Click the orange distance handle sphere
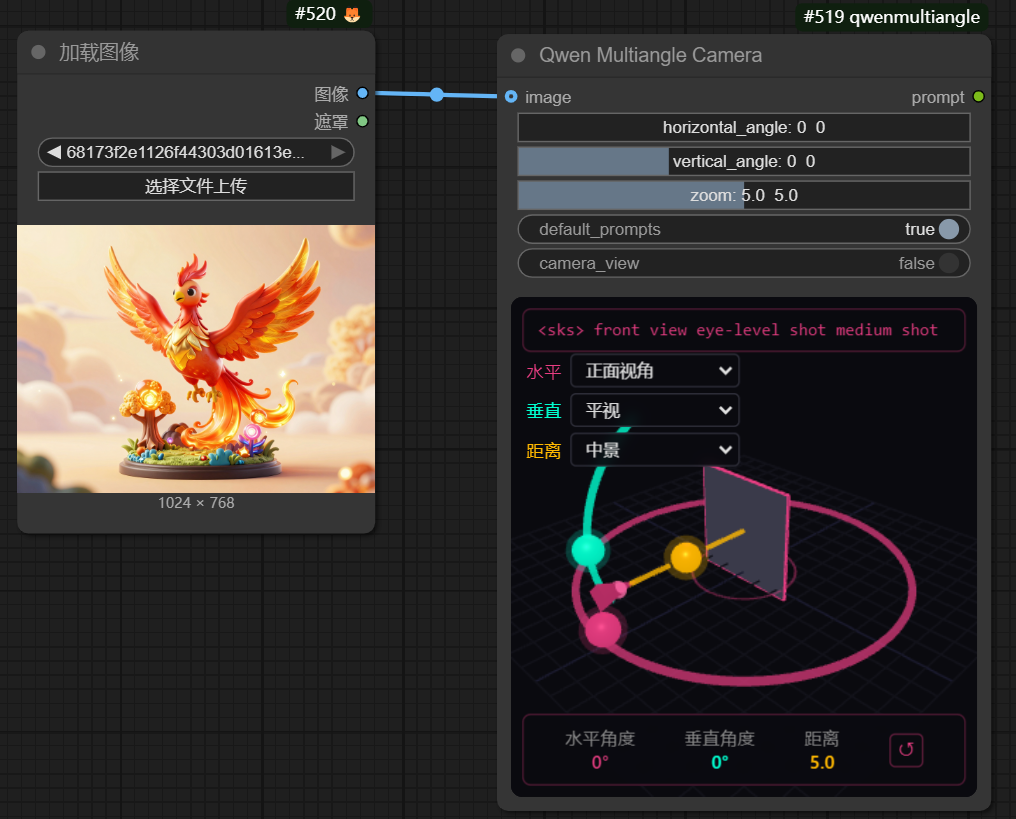Image resolution: width=1016 pixels, height=819 pixels. (686, 556)
